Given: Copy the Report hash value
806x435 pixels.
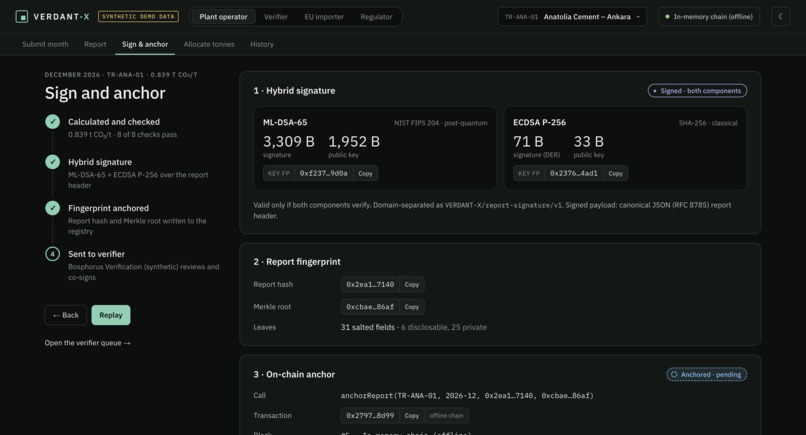Looking at the screenshot, I should 412,284.
